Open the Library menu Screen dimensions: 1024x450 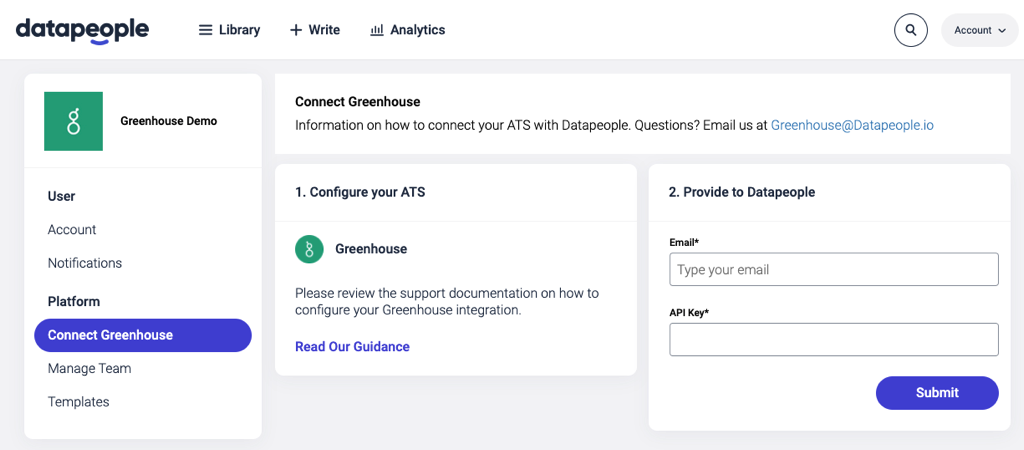[x=229, y=30]
